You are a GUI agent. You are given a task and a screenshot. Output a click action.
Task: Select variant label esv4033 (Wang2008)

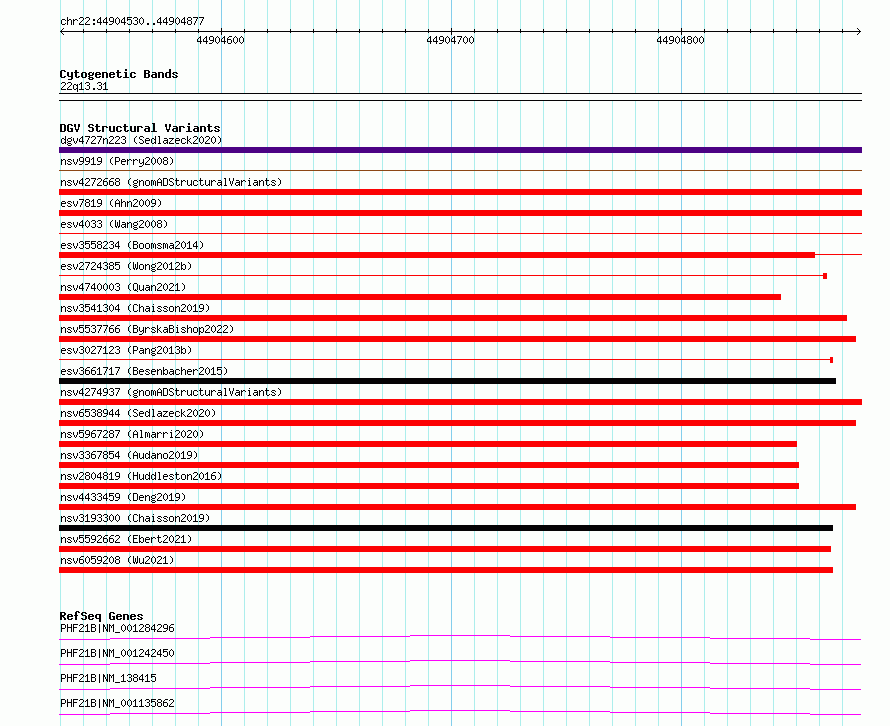114,224
